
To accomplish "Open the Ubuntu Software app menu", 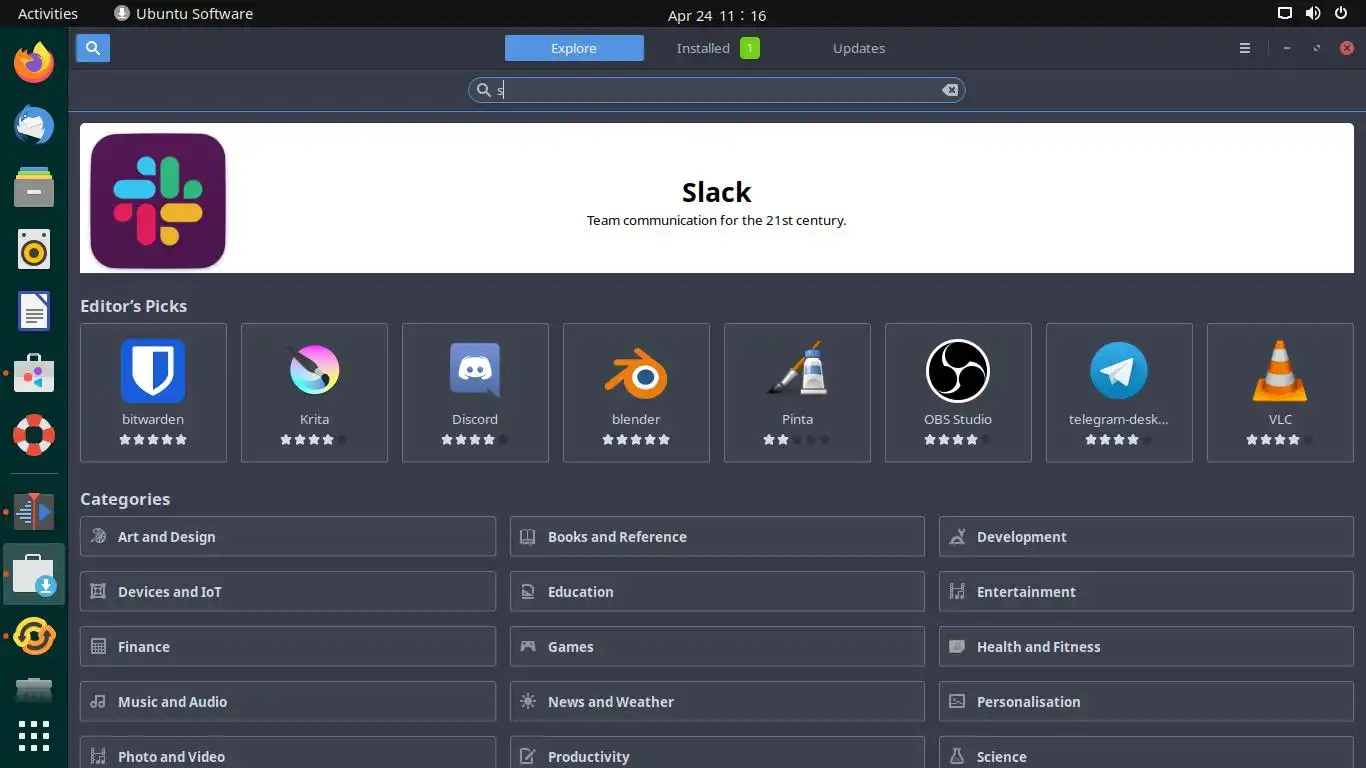I will tap(183, 14).
